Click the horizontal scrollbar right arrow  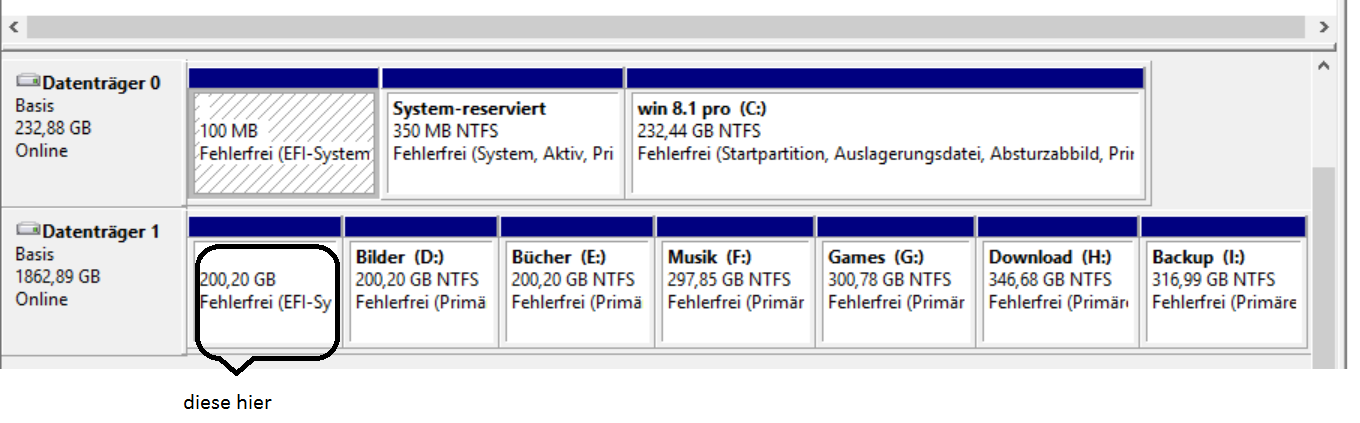(1325, 27)
